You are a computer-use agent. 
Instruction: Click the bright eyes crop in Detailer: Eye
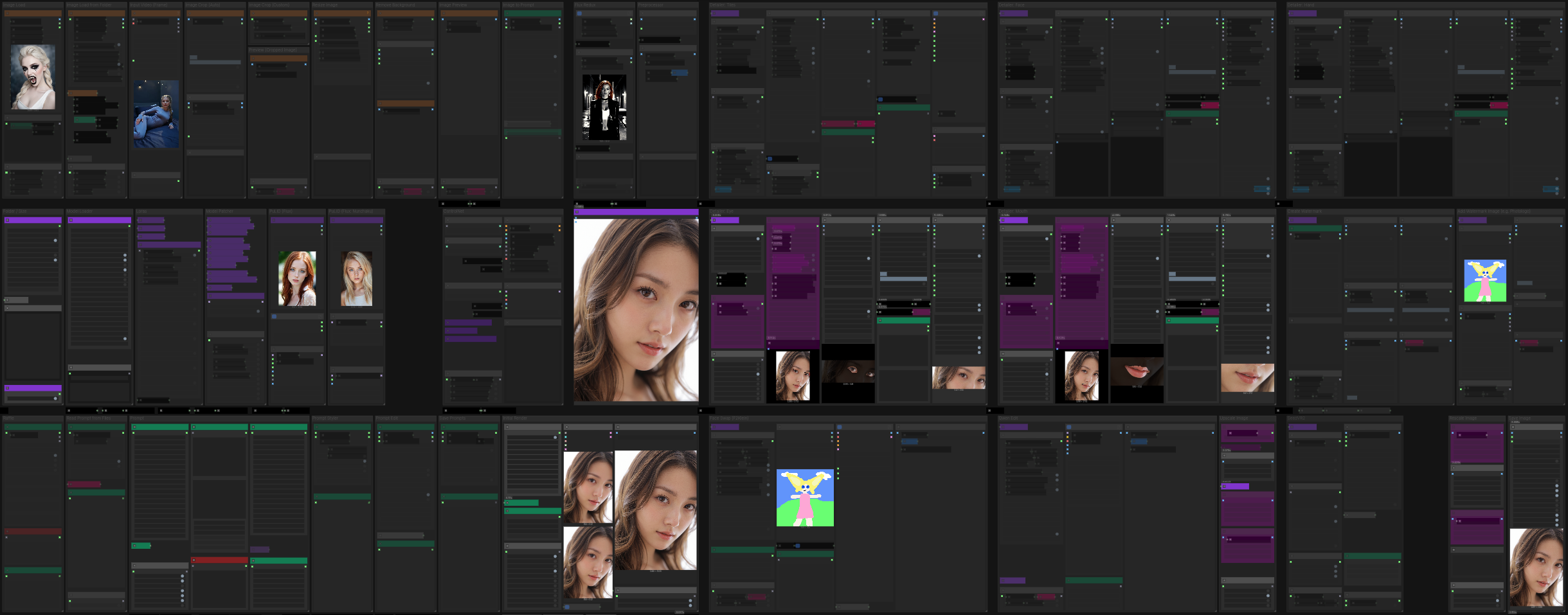tap(959, 378)
